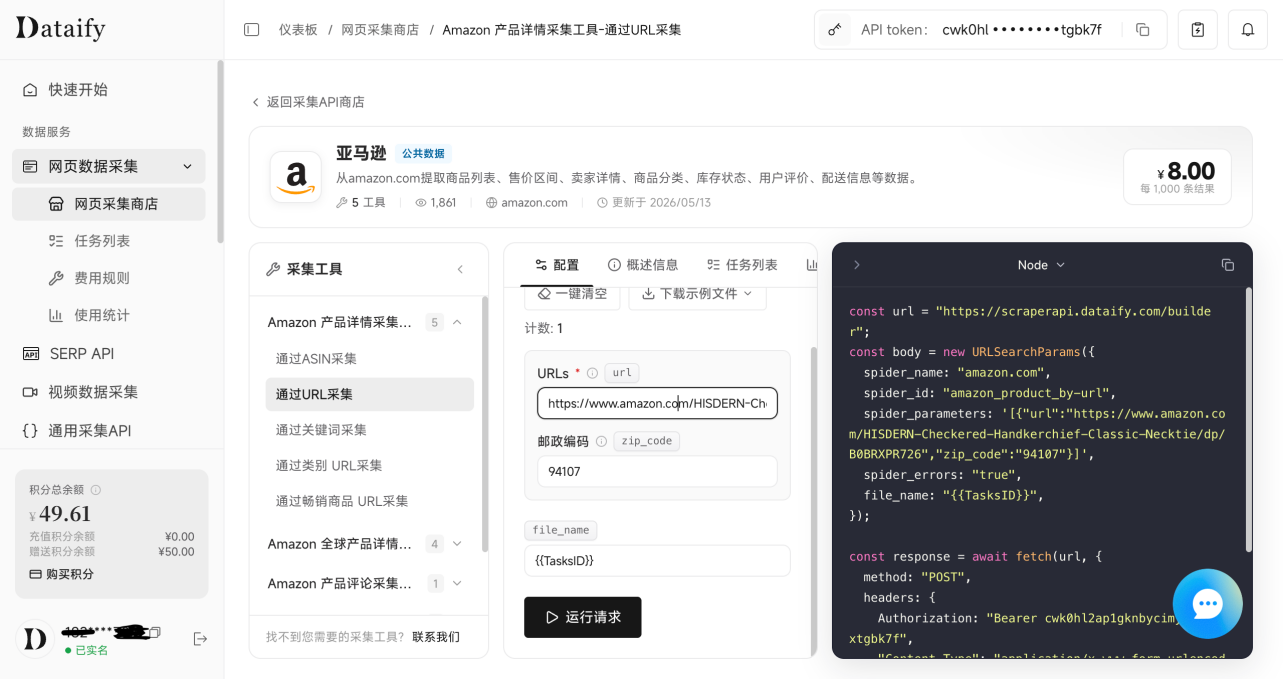Copy the API token with the copy icon
The image size is (1283, 679).
tap(1142, 30)
